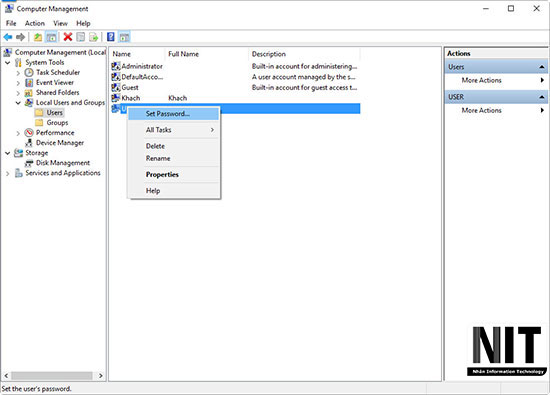
Task: Select Computer Management (Local) root node
Action: 60,52
